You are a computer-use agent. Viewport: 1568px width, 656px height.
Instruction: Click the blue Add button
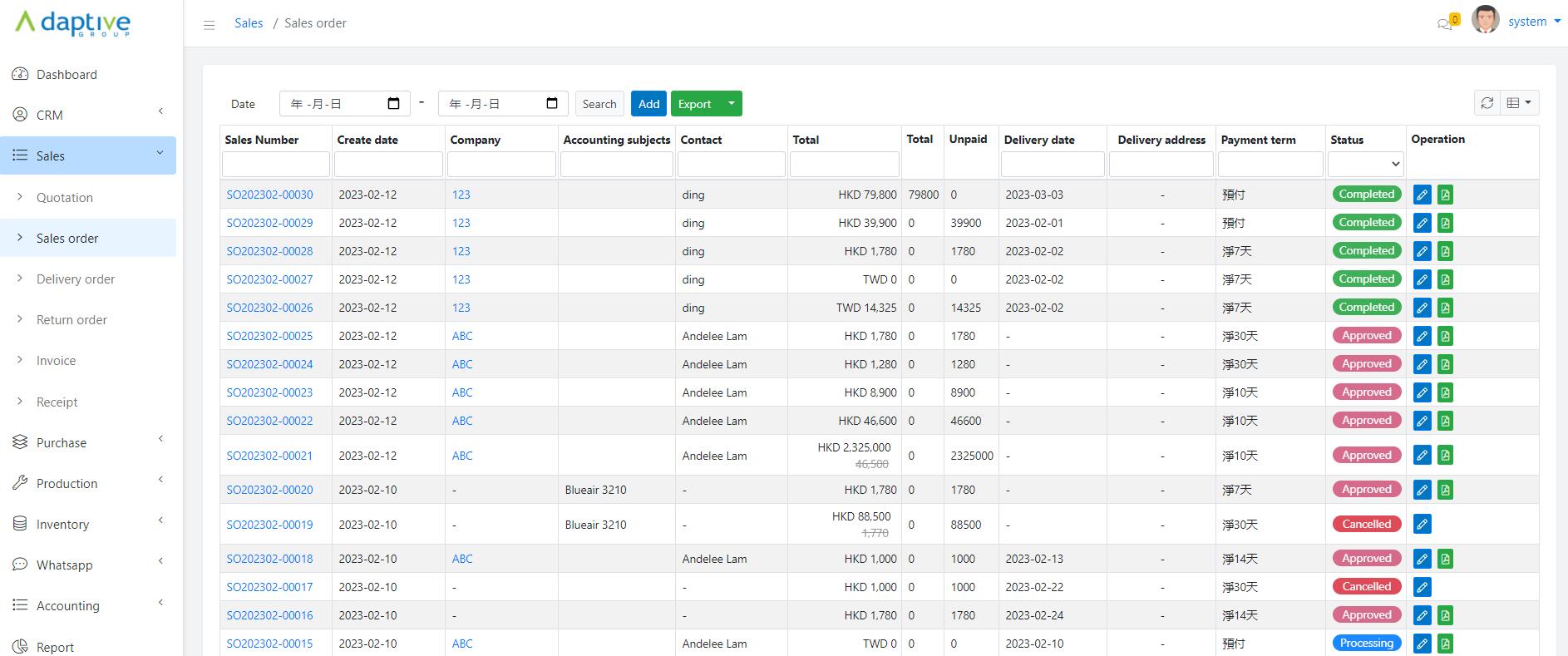coord(648,104)
